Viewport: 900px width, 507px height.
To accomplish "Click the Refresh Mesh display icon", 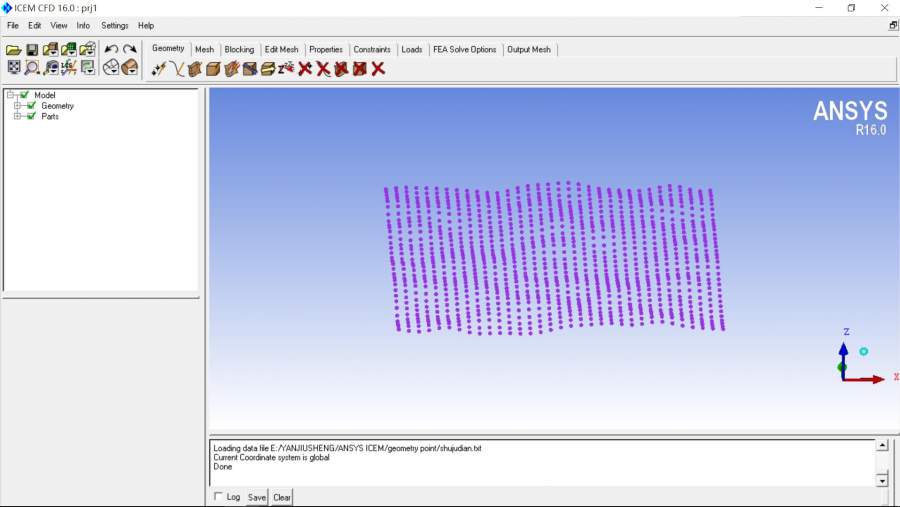I will (x=87, y=68).
